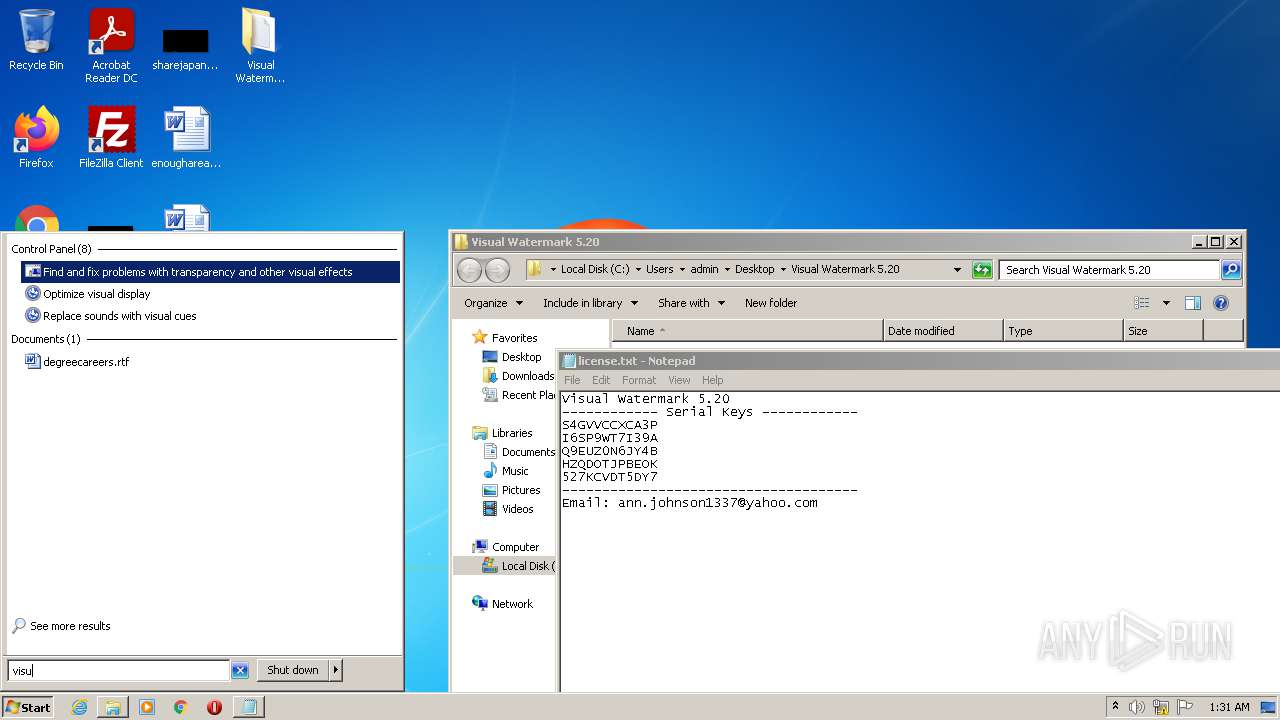Toggle the preview pane icon
This screenshot has height=720, width=1280.
[x=1193, y=303]
